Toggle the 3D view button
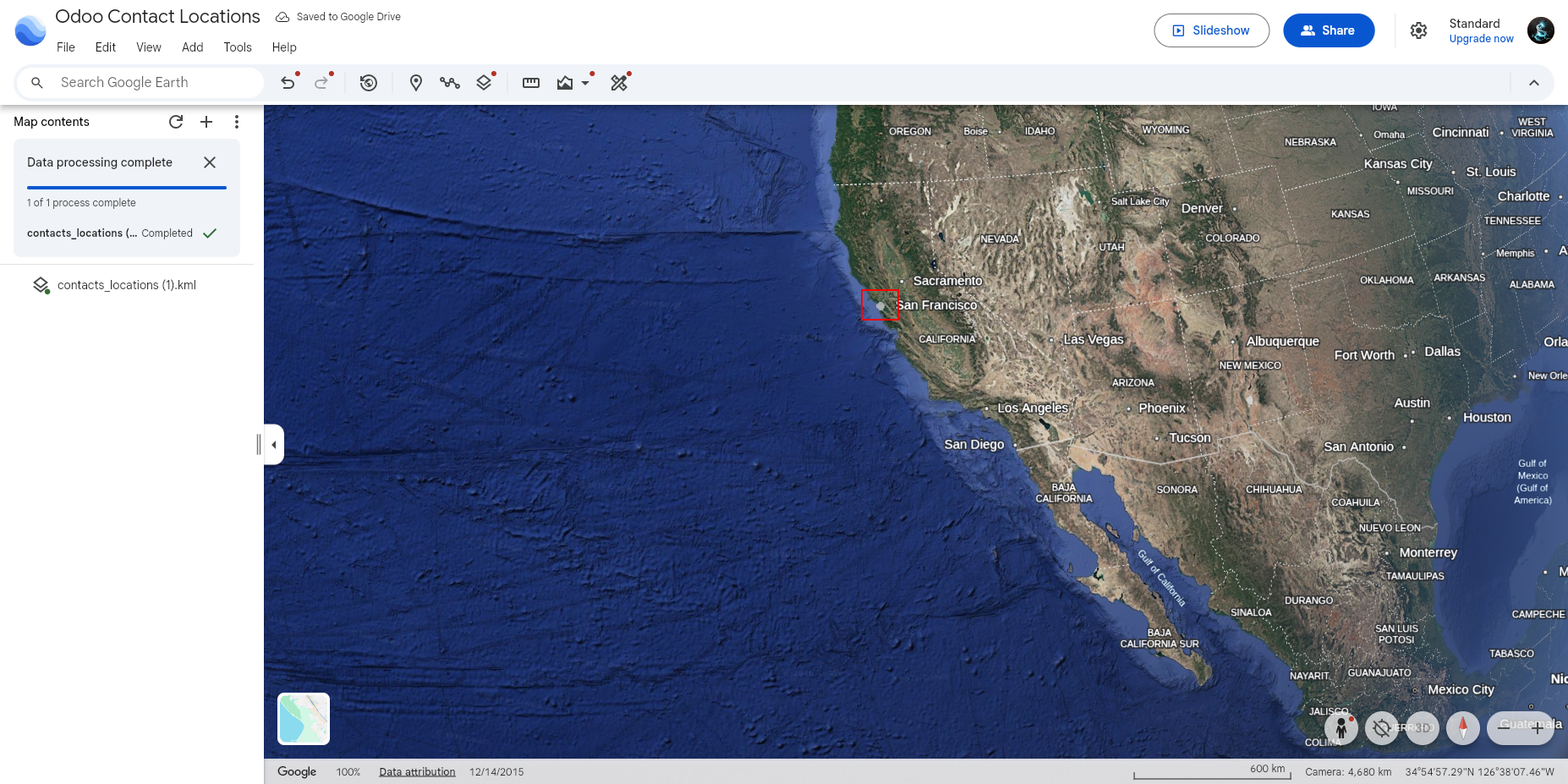Screen dimensions: 1568x784 click(x=1423, y=728)
